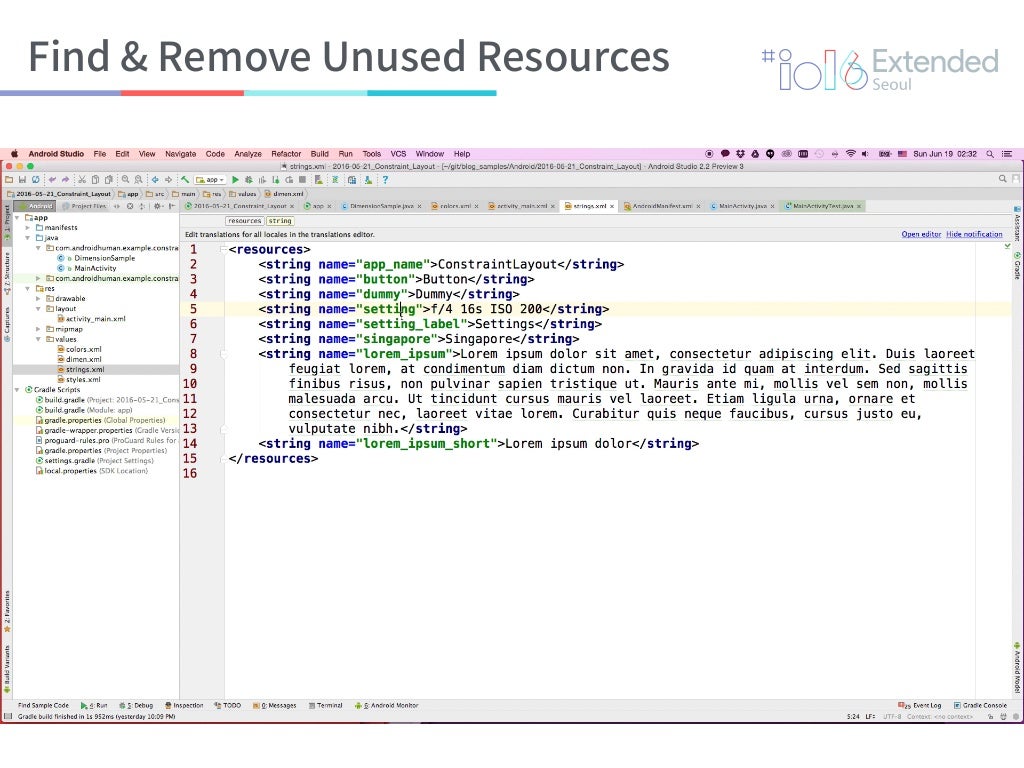
Task: Switch to the colors.xml editor tab
Action: point(455,206)
